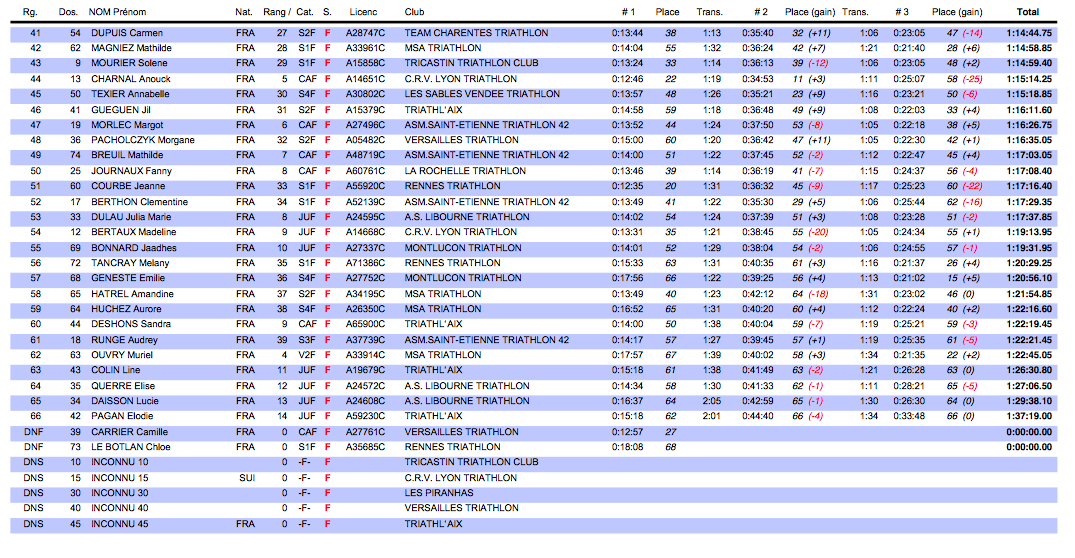The image size is (1075, 558).
Task: Click the '# 1' column header
Action: click(629, 12)
